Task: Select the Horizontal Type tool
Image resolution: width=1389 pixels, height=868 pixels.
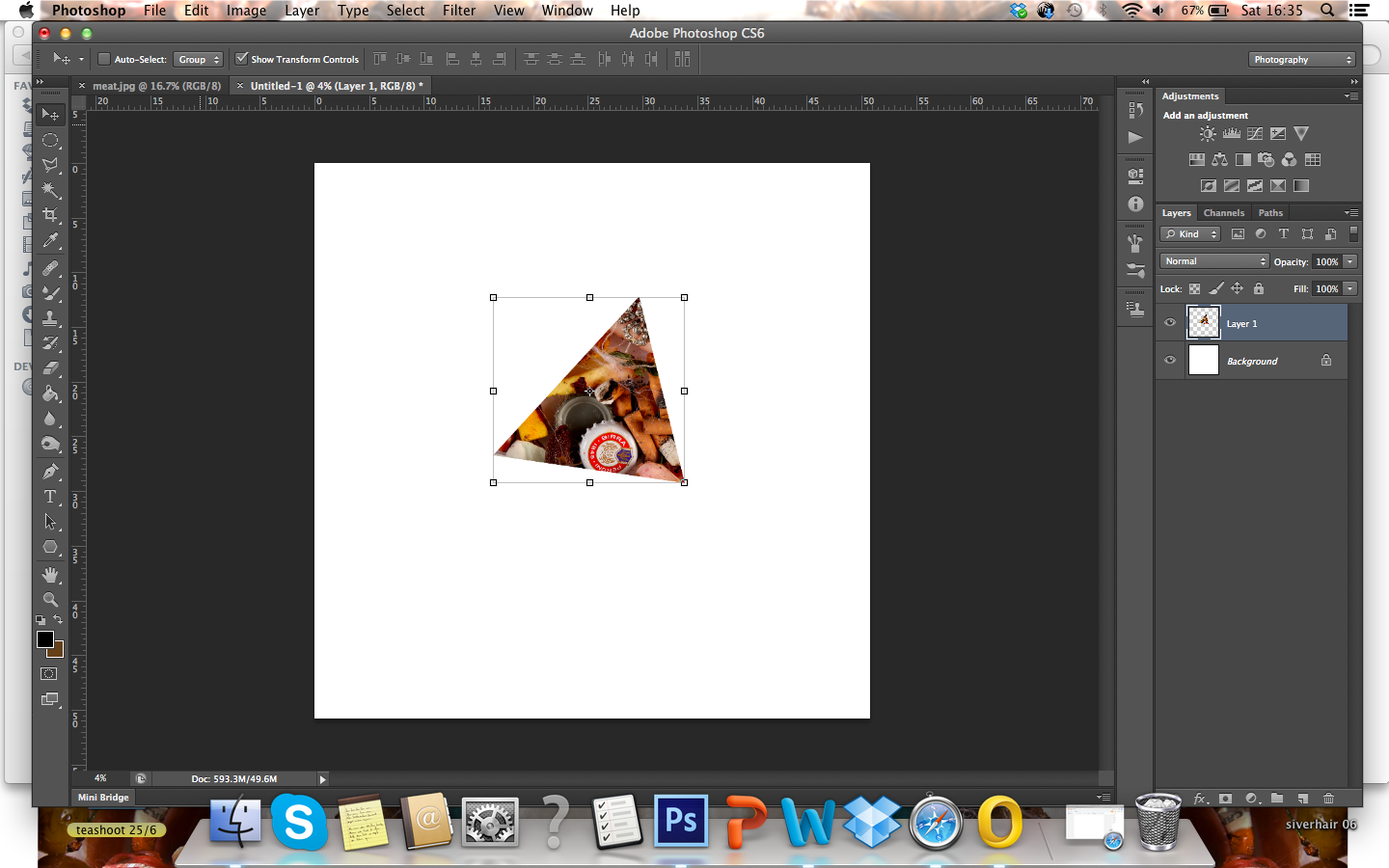Action: (x=50, y=497)
